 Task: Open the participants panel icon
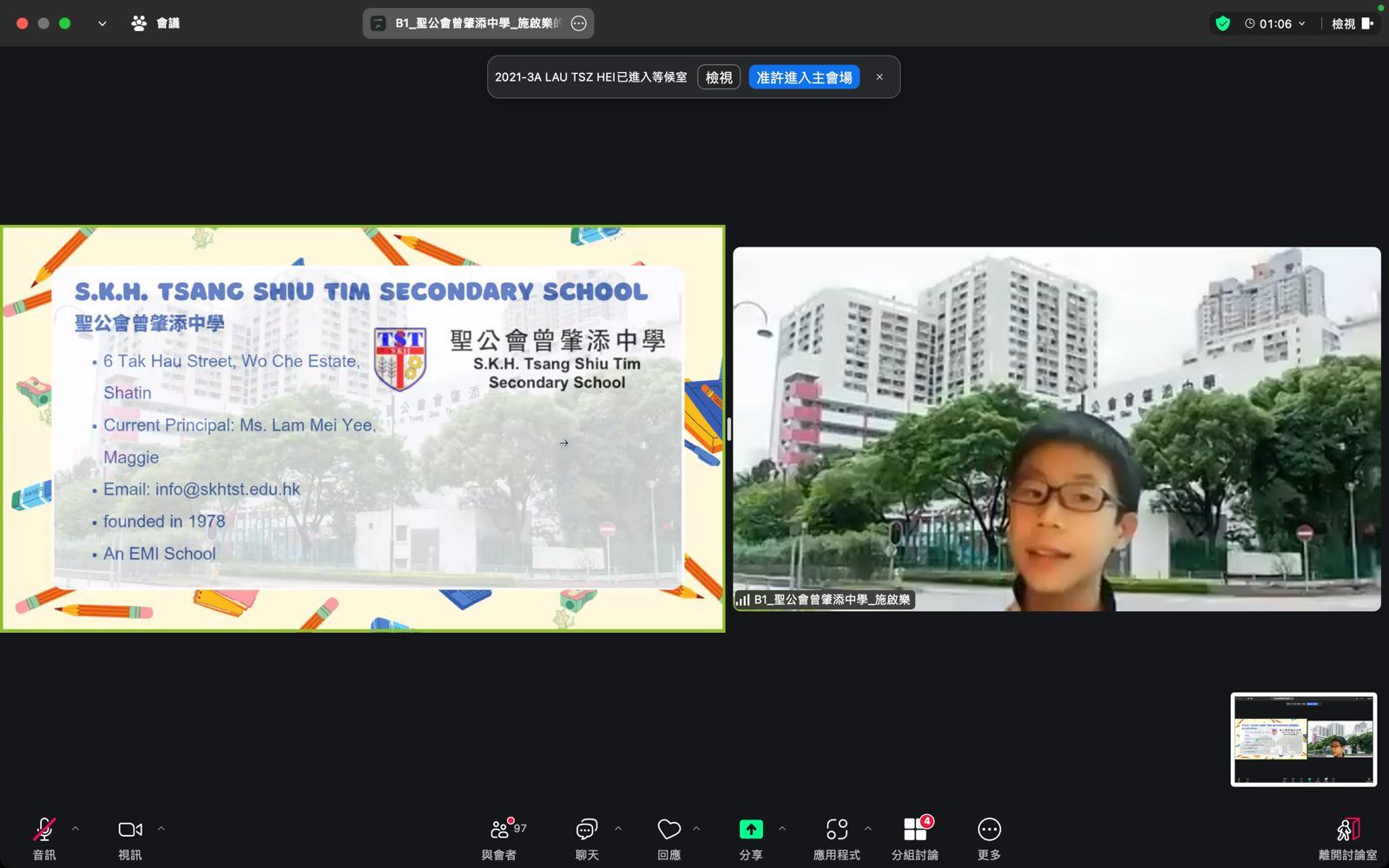coord(500,829)
